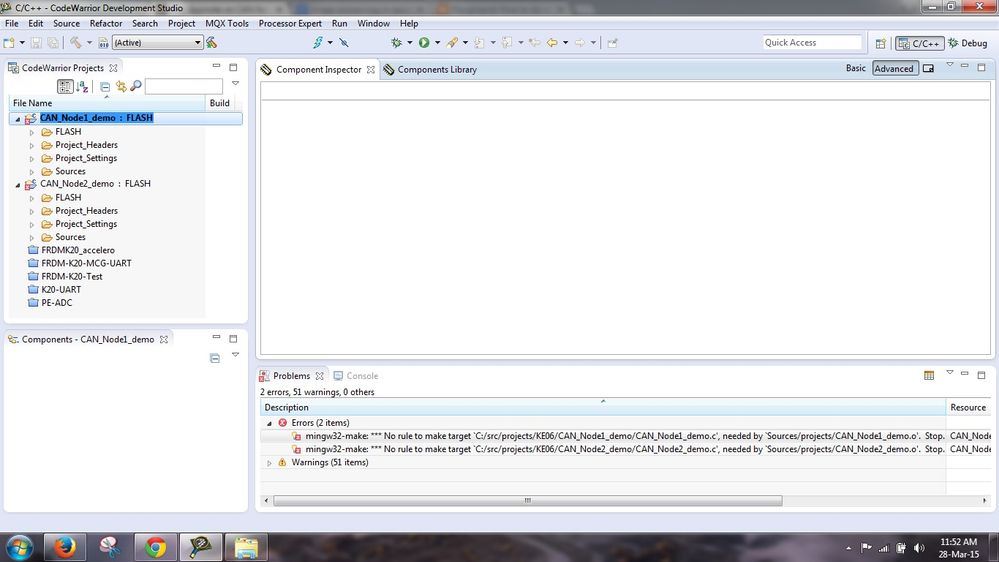999x562 pixels.
Task: Expand Sources folder under CAN_Node1_demo
Action: click(32, 172)
